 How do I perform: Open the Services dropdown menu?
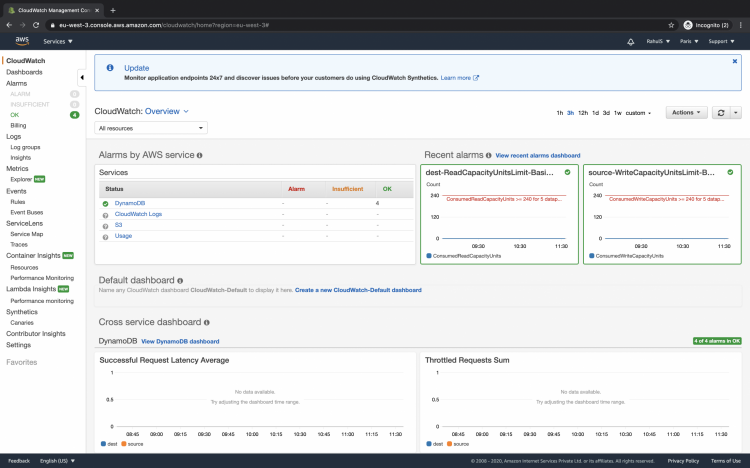[58, 42]
